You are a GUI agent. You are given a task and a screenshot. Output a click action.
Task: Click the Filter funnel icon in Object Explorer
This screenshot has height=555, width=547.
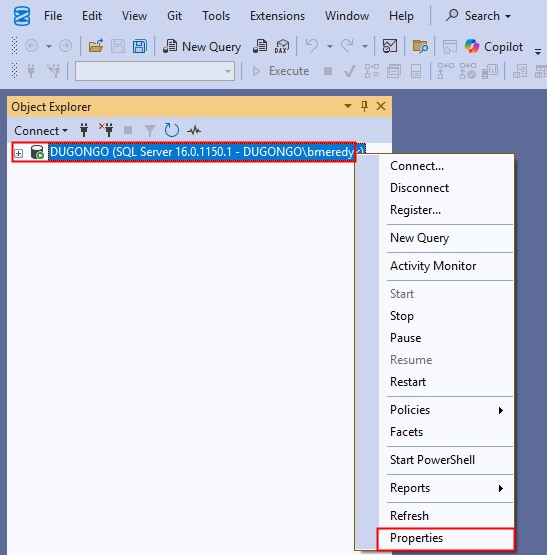[x=150, y=131]
